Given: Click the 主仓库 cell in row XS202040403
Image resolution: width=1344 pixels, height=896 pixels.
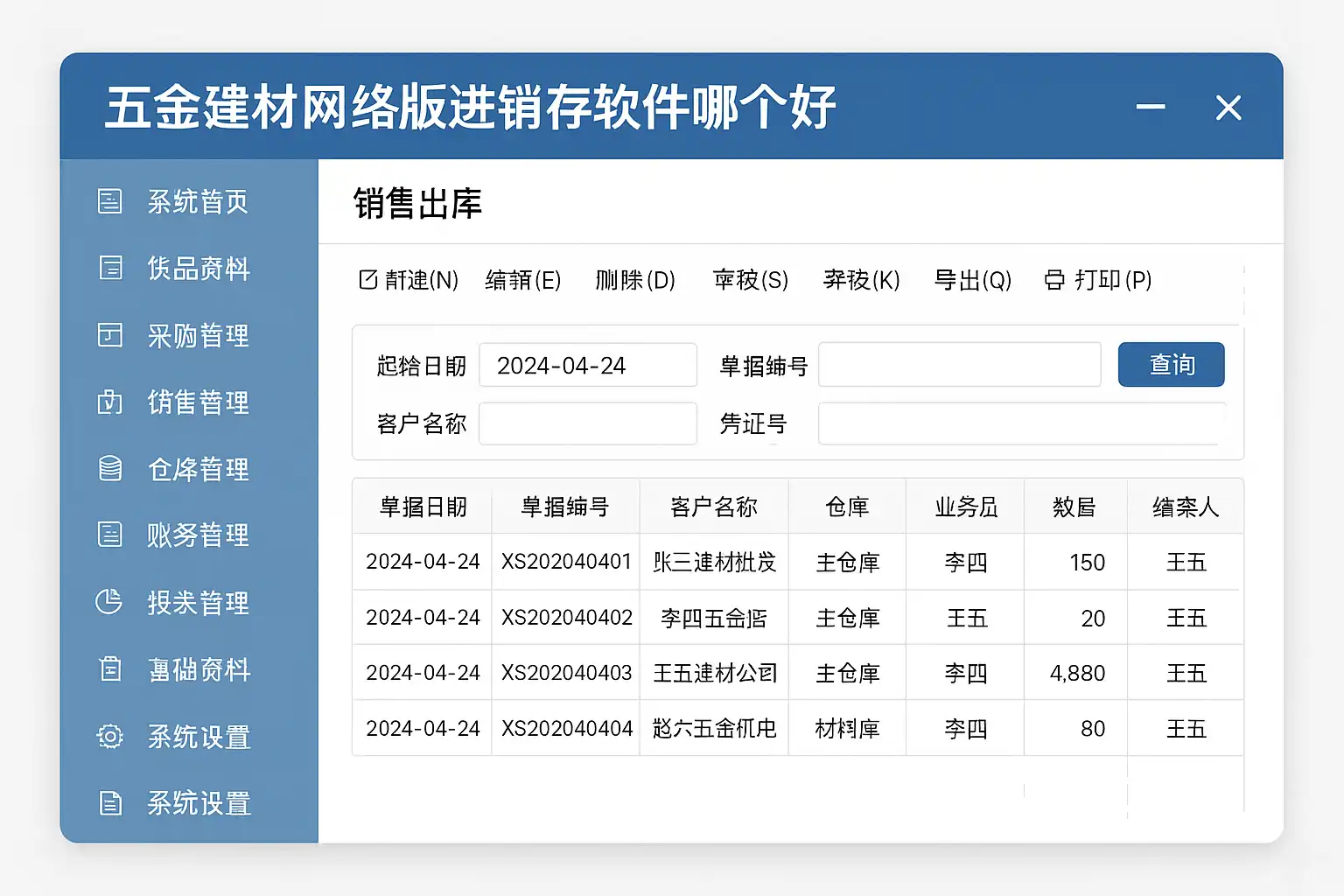Looking at the screenshot, I should tap(847, 673).
